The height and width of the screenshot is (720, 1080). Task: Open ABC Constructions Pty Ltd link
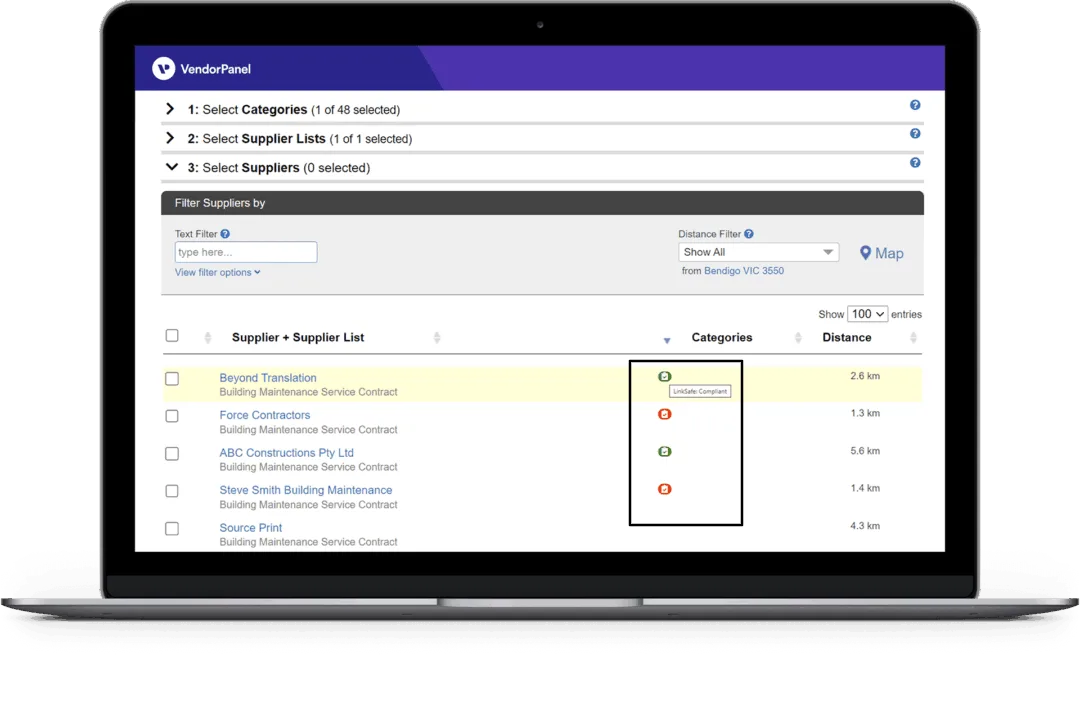tap(287, 453)
